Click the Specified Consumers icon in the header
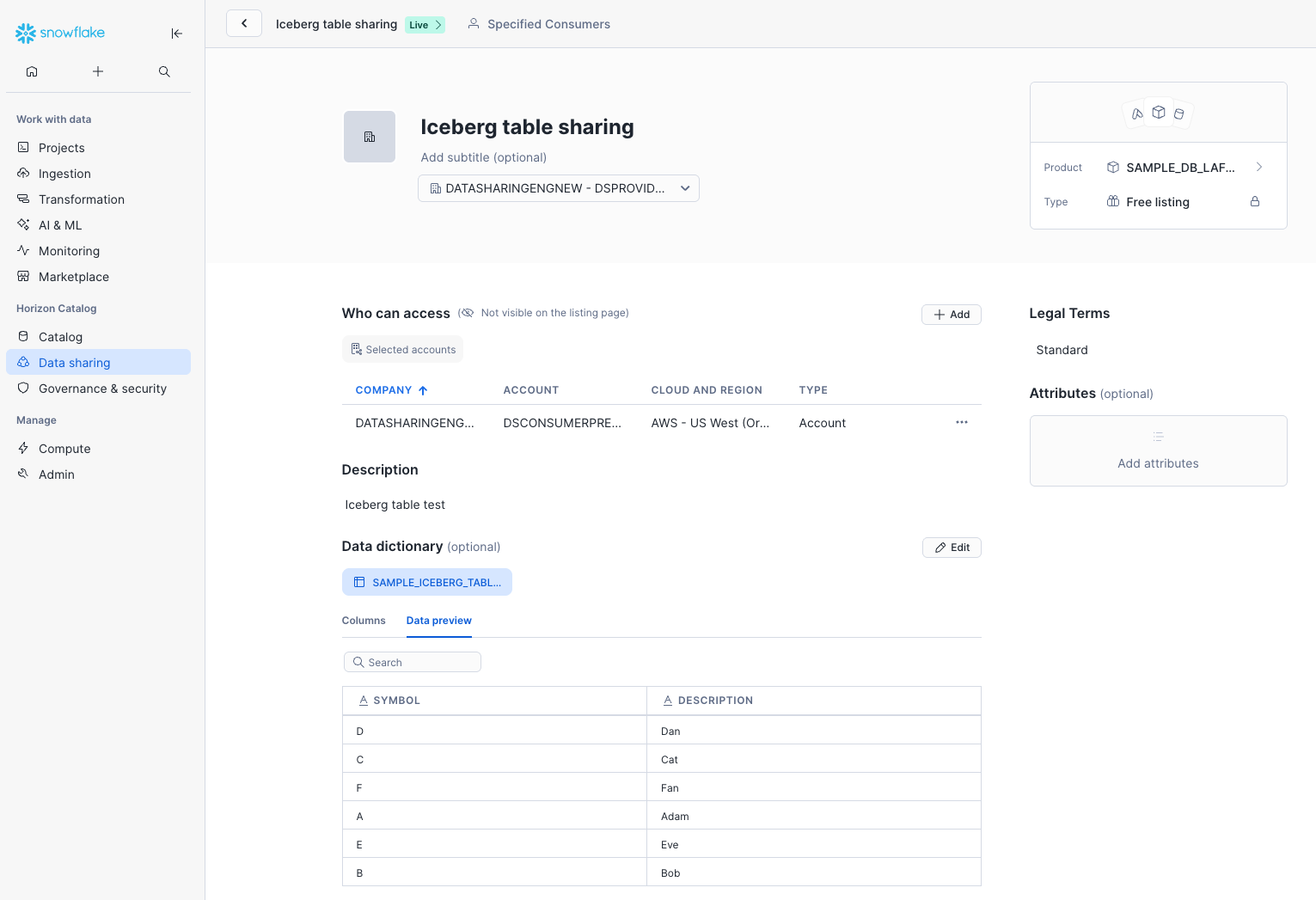Image resolution: width=1316 pixels, height=900 pixels. click(474, 23)
